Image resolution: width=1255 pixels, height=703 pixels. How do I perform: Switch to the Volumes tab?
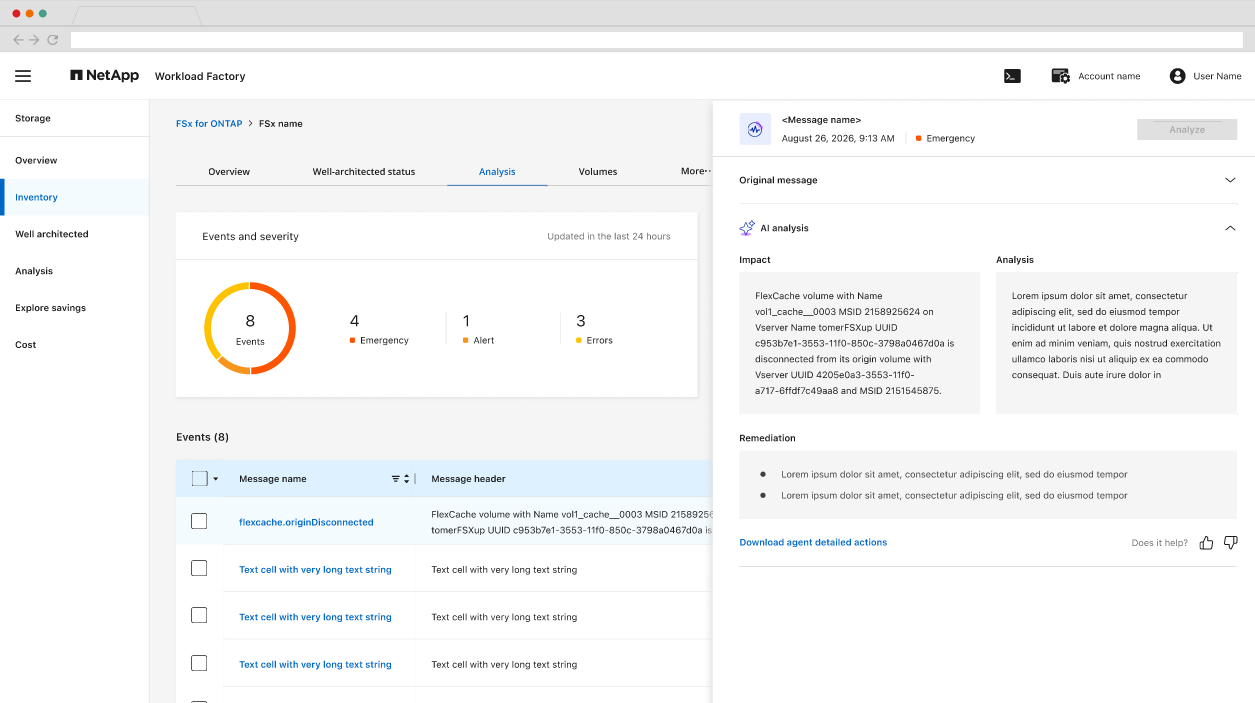pyautogui.click(x=598, y=172)
